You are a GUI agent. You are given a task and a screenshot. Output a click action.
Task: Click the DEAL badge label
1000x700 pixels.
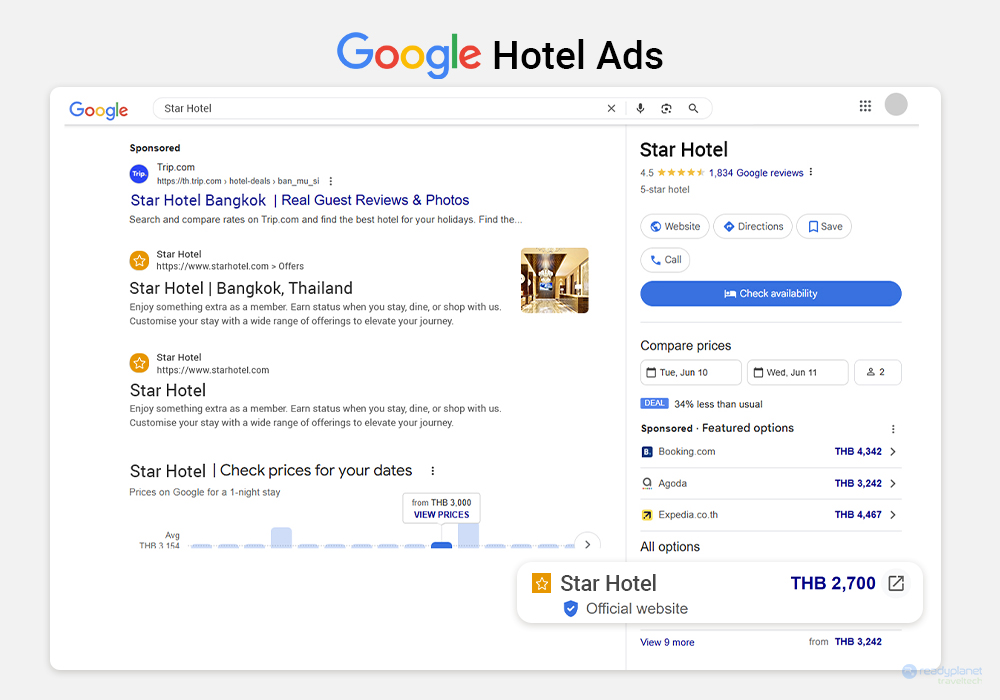click(654, 404)
